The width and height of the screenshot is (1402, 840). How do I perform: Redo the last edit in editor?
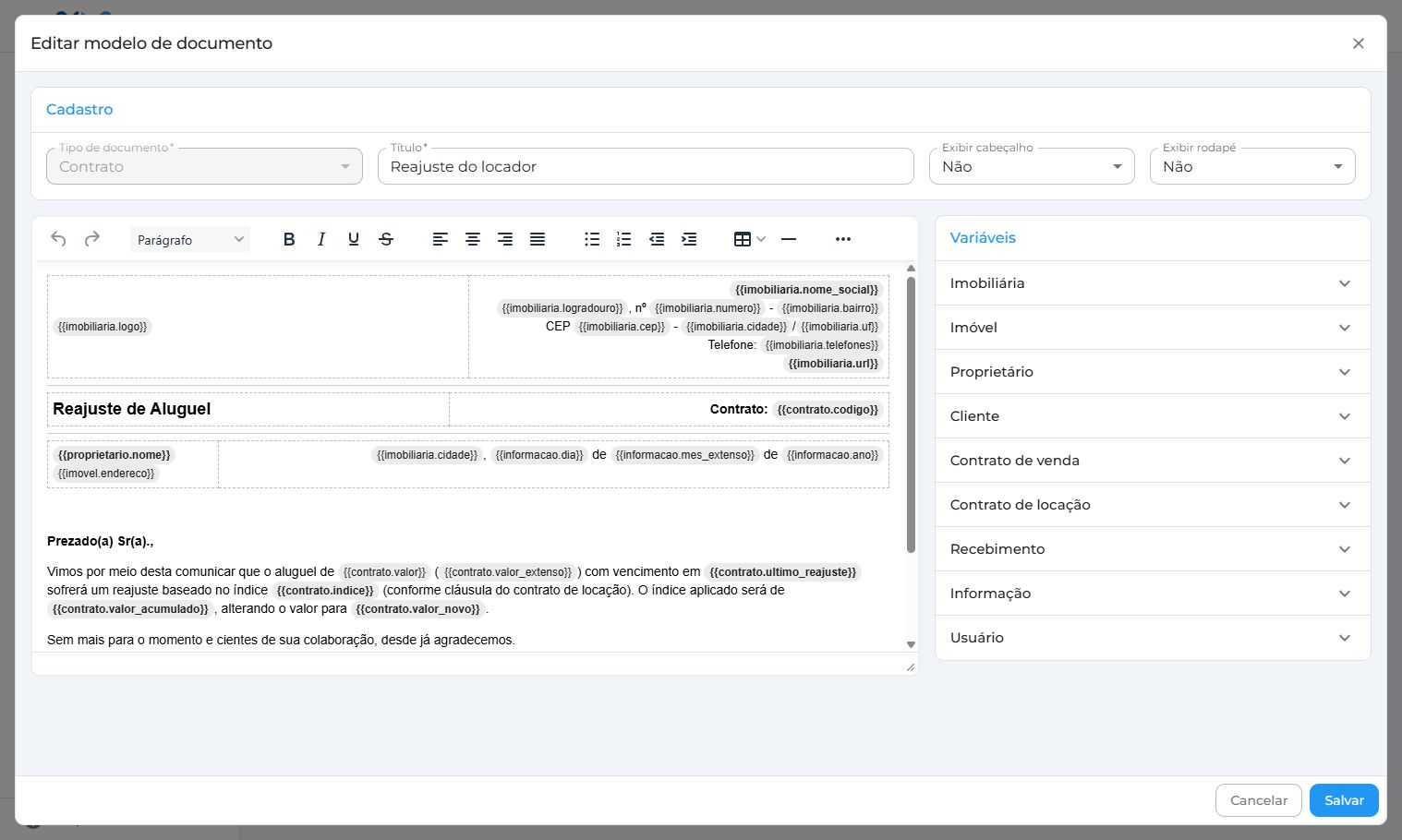coord(92,239)
